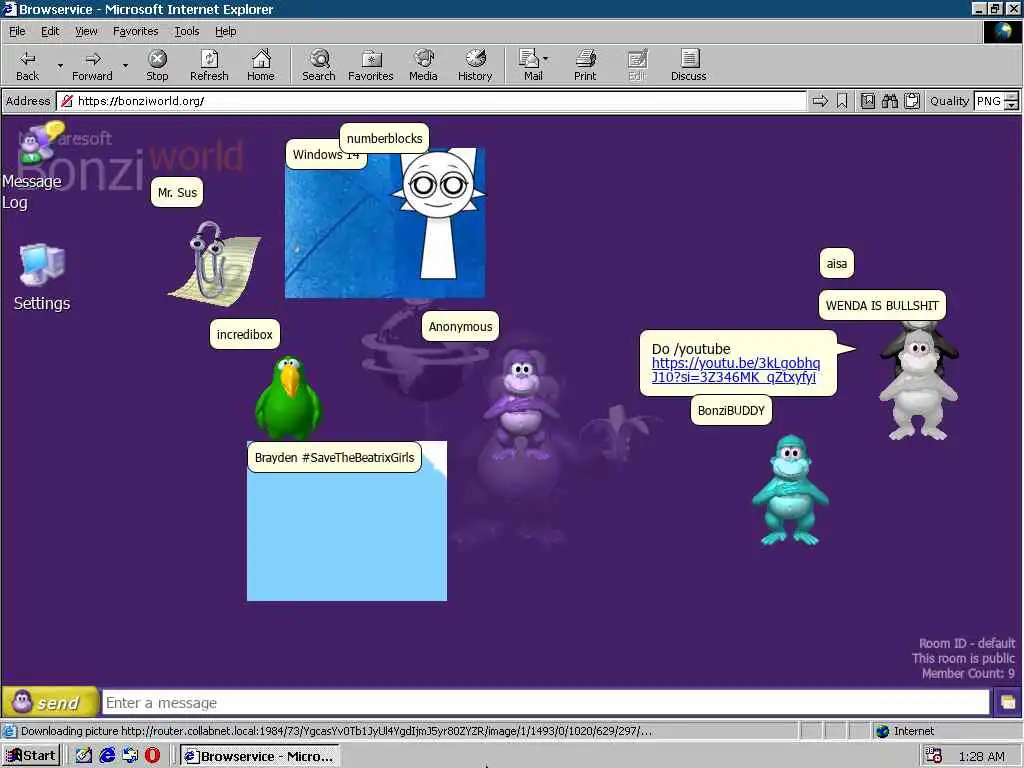Viewport: 1024px width, 768px height.
Task: Click the bookmarks book icon
Action: (x=868, y=101)
